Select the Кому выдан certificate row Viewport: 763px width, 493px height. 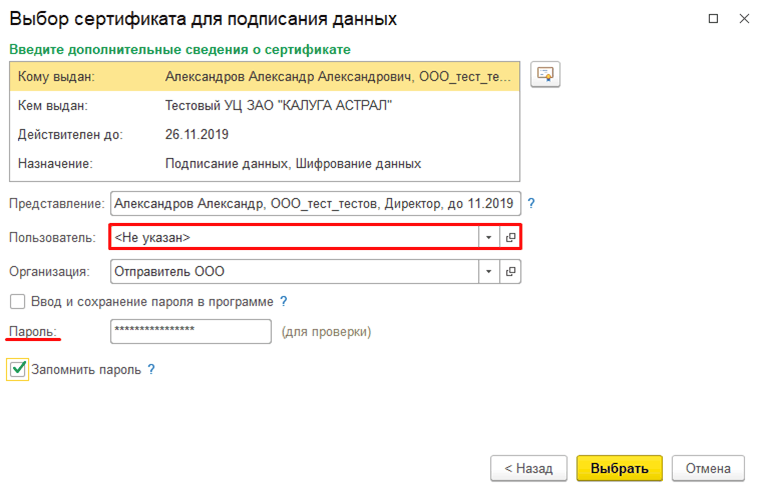pos(264,76)
